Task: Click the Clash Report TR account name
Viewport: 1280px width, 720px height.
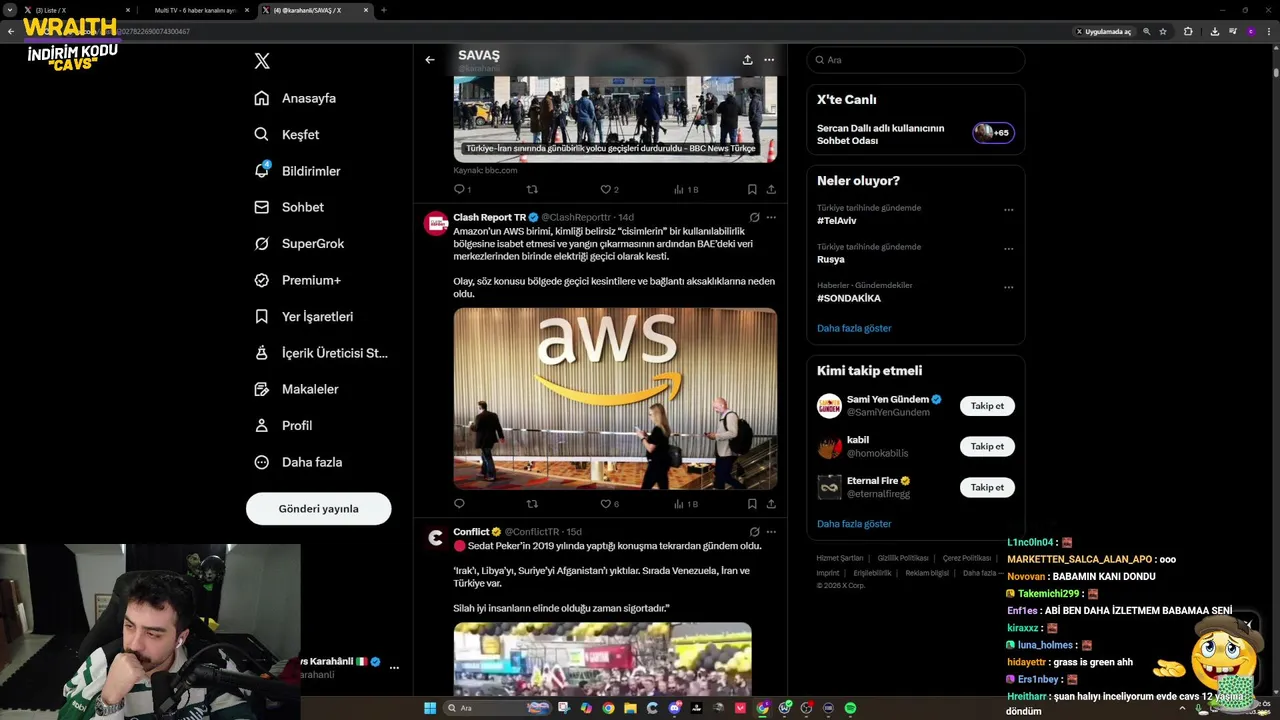Action: click(x=489, y=217)
